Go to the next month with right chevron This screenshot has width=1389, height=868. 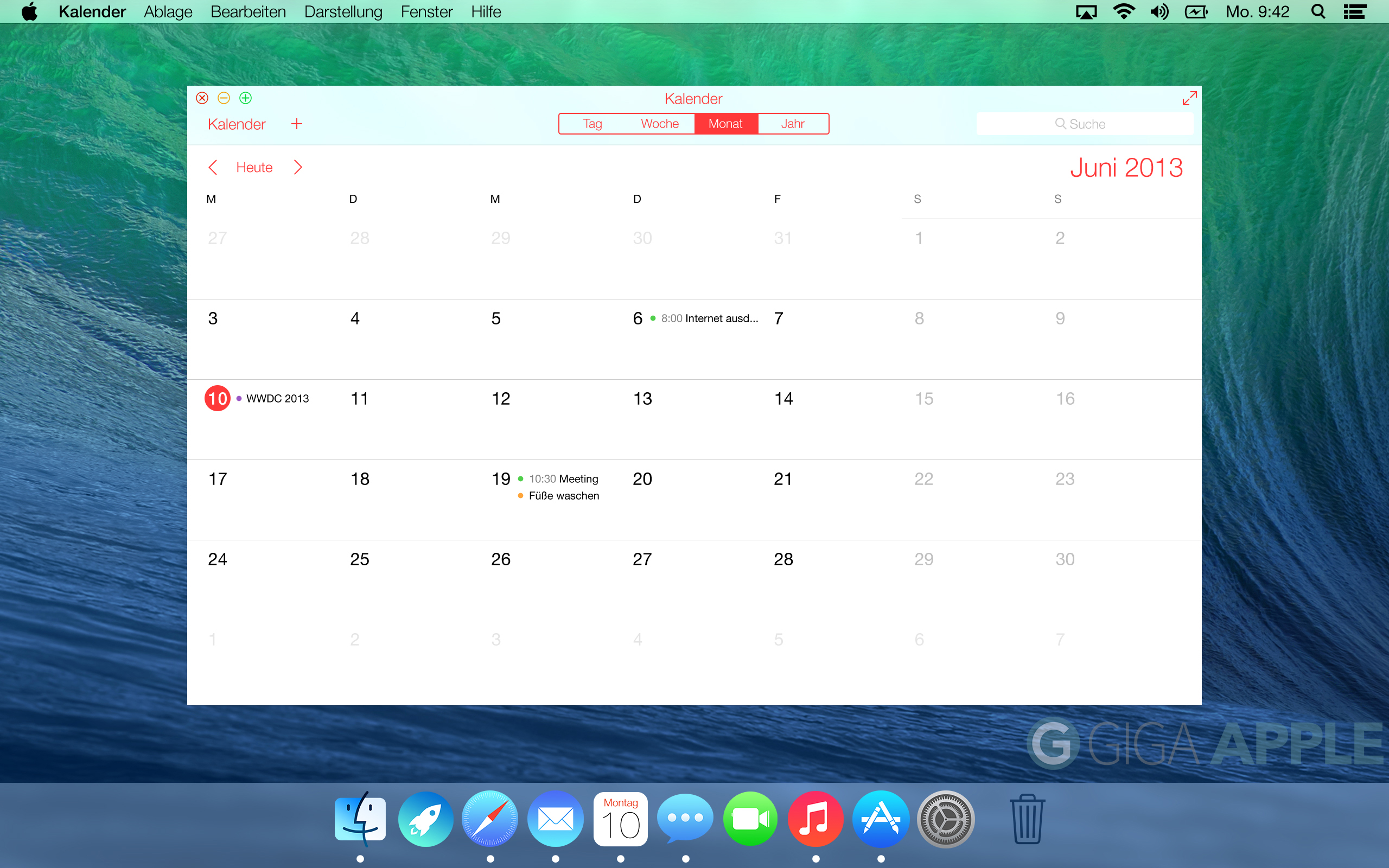(298, 168)
